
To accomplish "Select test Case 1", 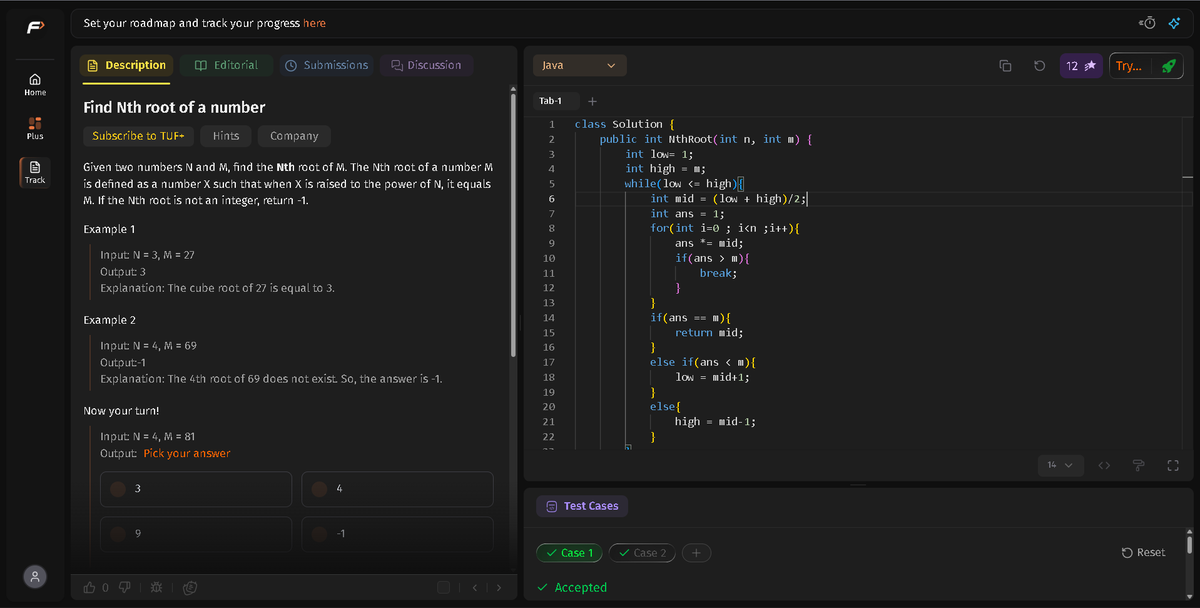I will tap(569, 552).
